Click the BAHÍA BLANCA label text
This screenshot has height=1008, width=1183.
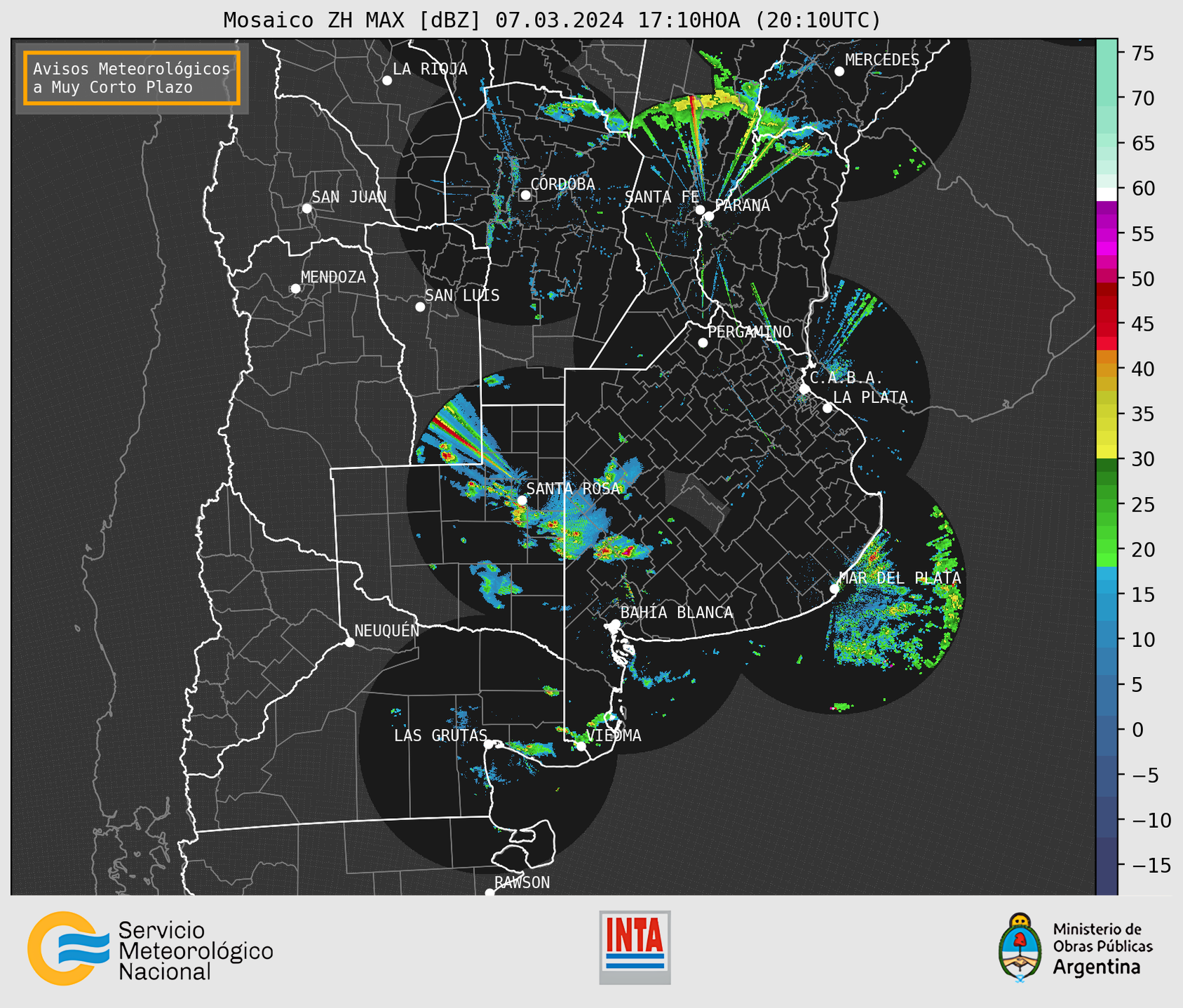[x=677, y=613]
